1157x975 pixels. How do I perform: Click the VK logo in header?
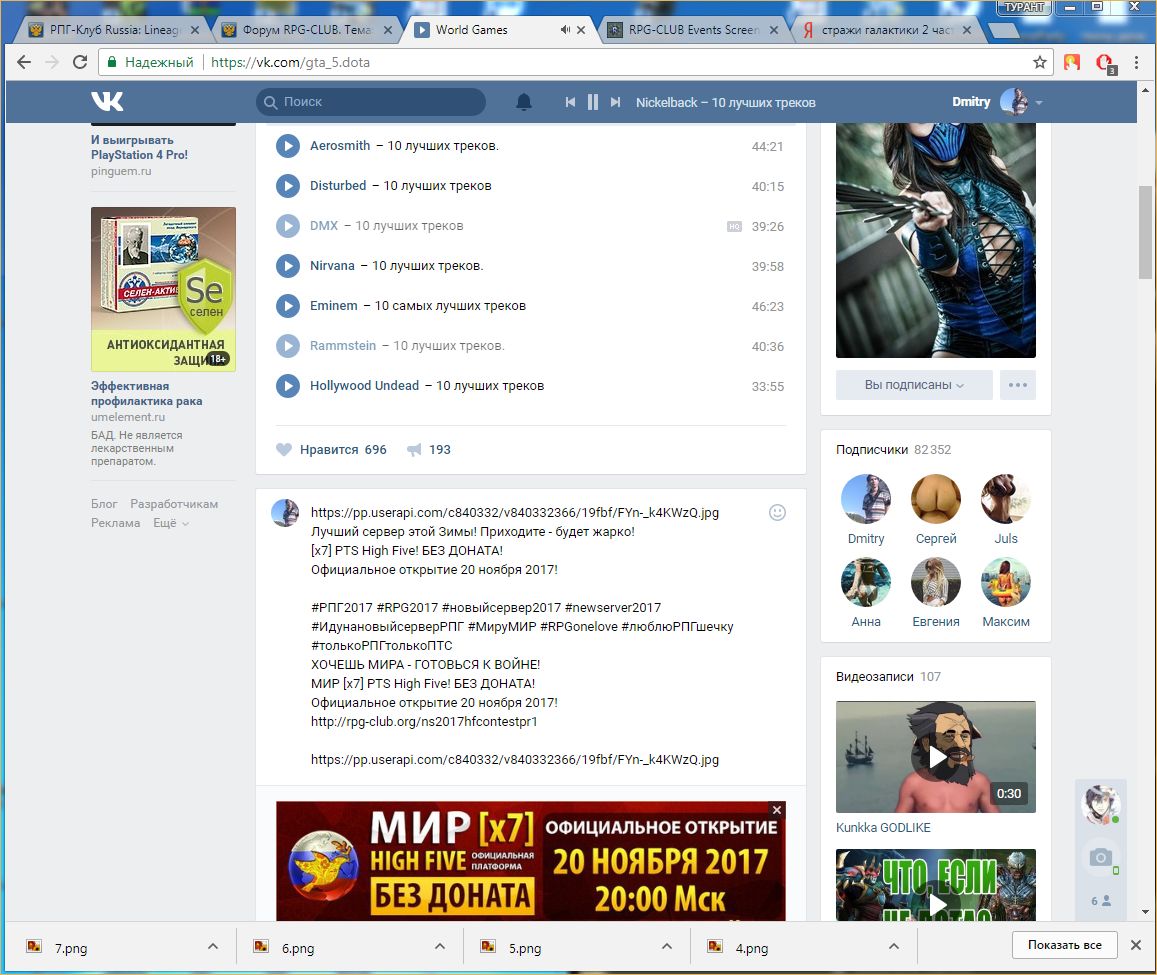[x=107, y=102]
